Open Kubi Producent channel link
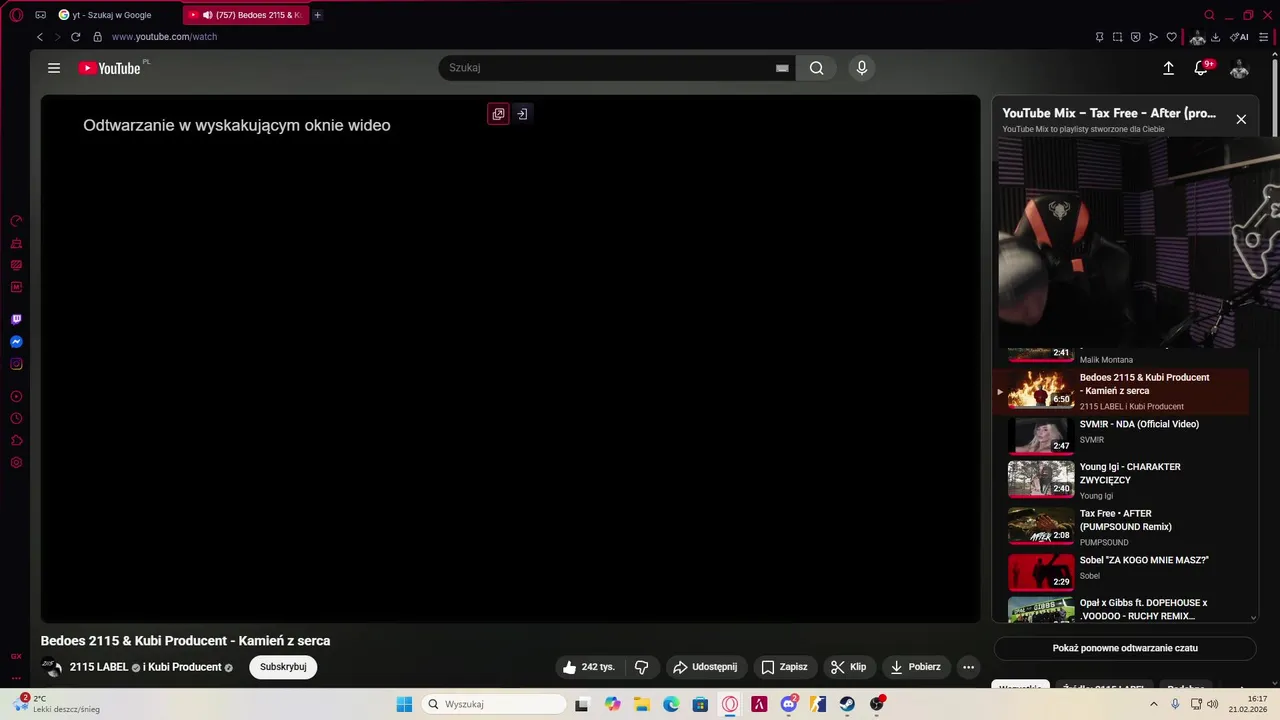 coord(185,667)
